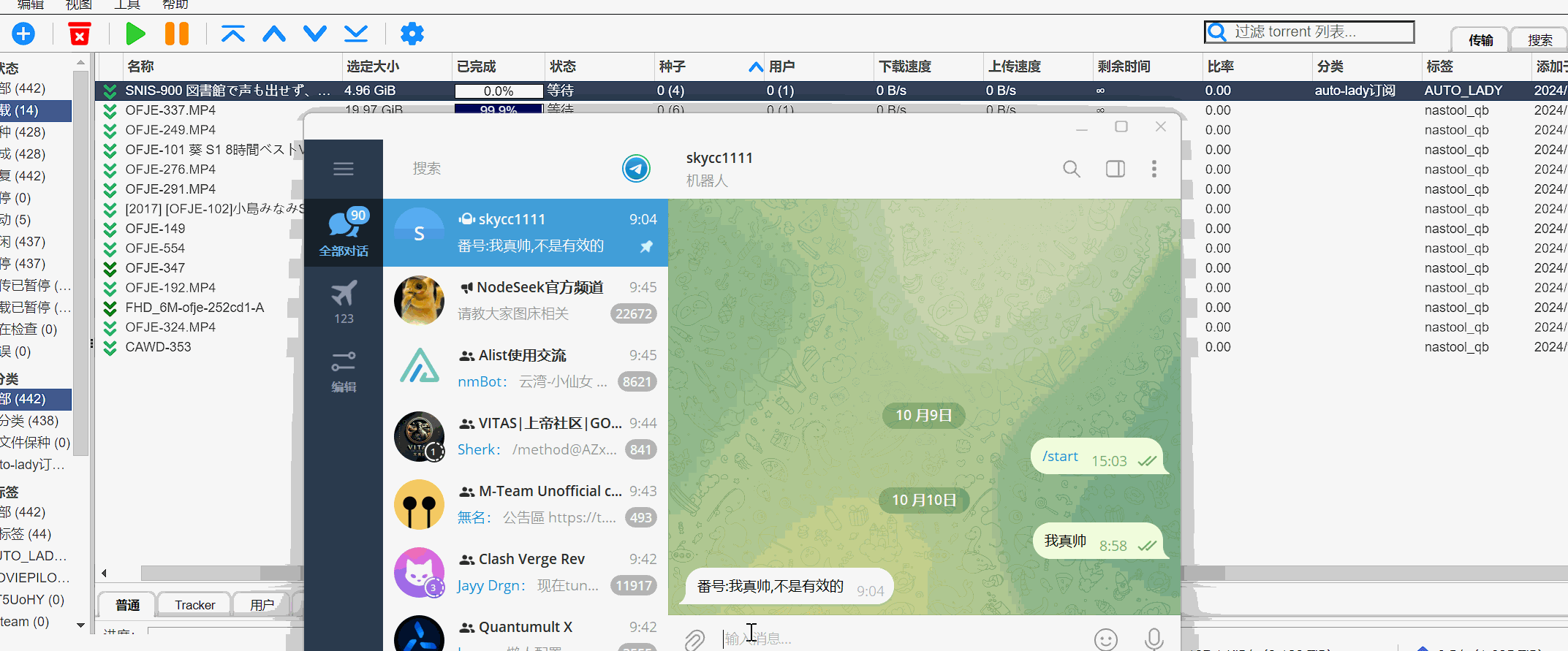This screenshot has height=651, width=1568.
Task: Click the orange pause torrent icon
Action: click(x=176, y=34)
